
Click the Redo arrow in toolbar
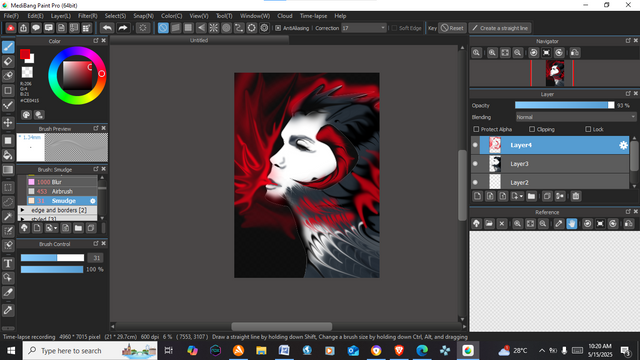[x=122, y=28]
